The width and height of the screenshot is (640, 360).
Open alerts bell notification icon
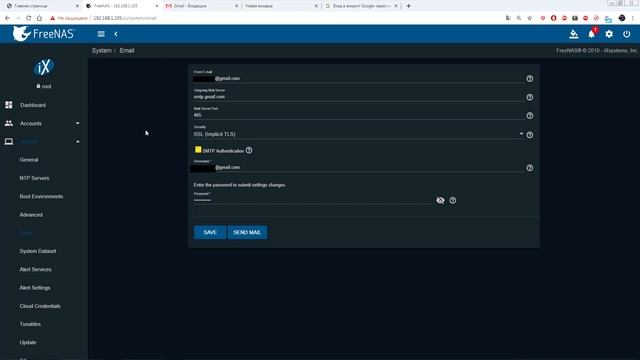point(591,34)
